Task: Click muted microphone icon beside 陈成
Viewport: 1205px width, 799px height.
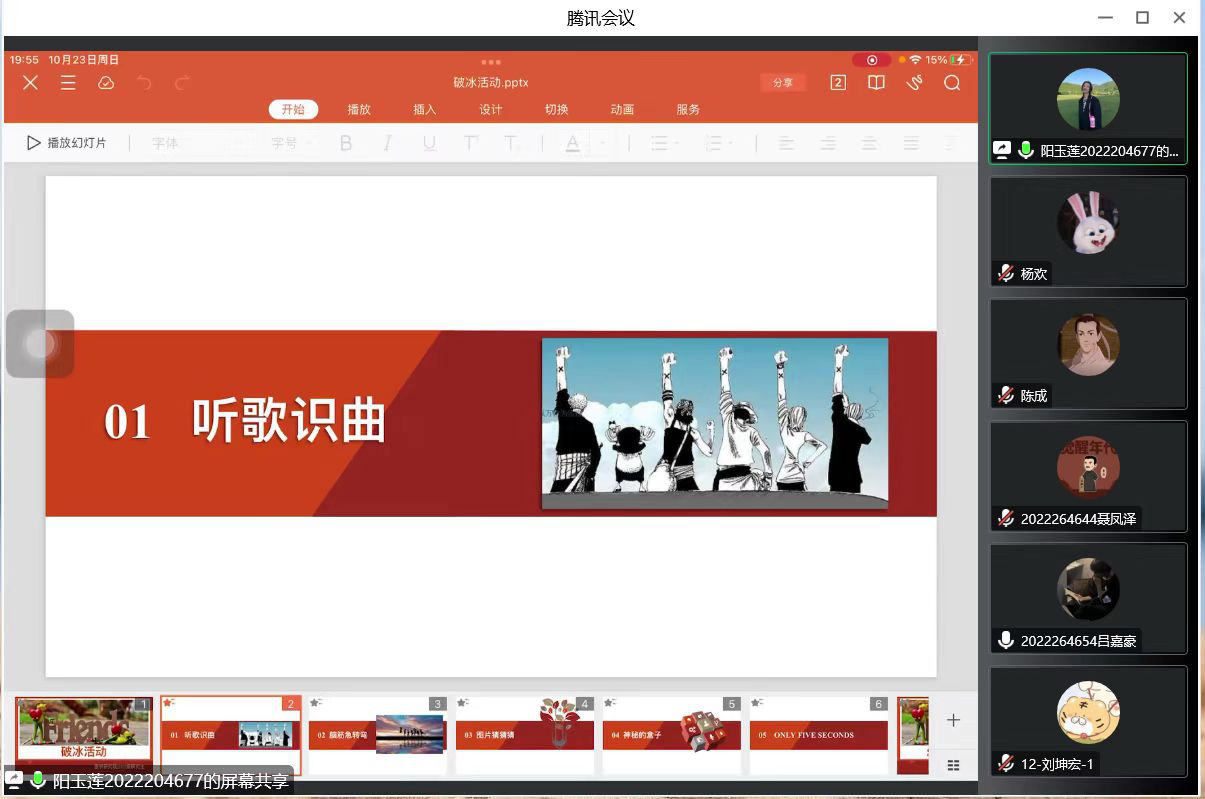Action: tap(1006, 396)
